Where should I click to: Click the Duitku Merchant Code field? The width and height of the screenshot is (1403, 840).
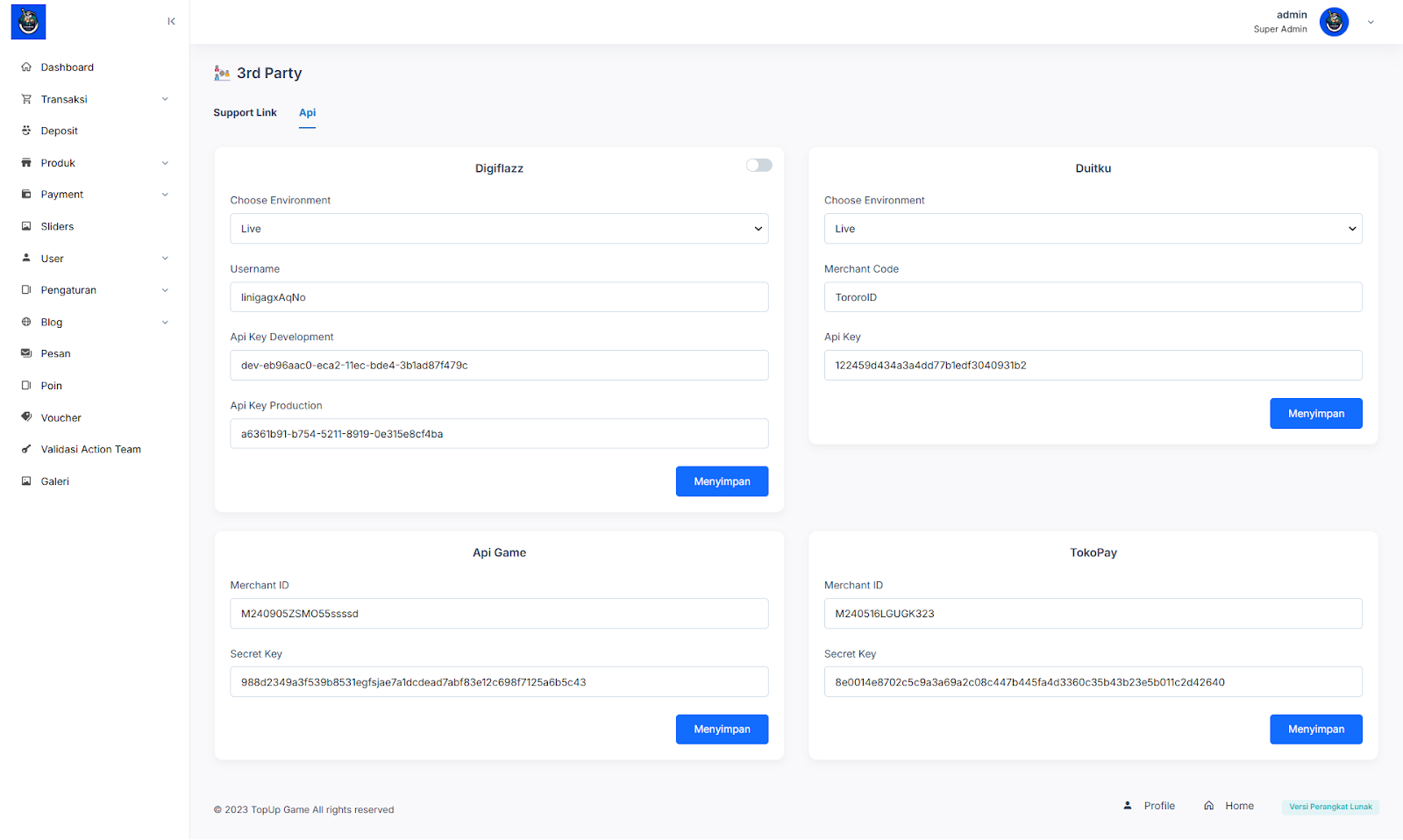pos(1093,297)
